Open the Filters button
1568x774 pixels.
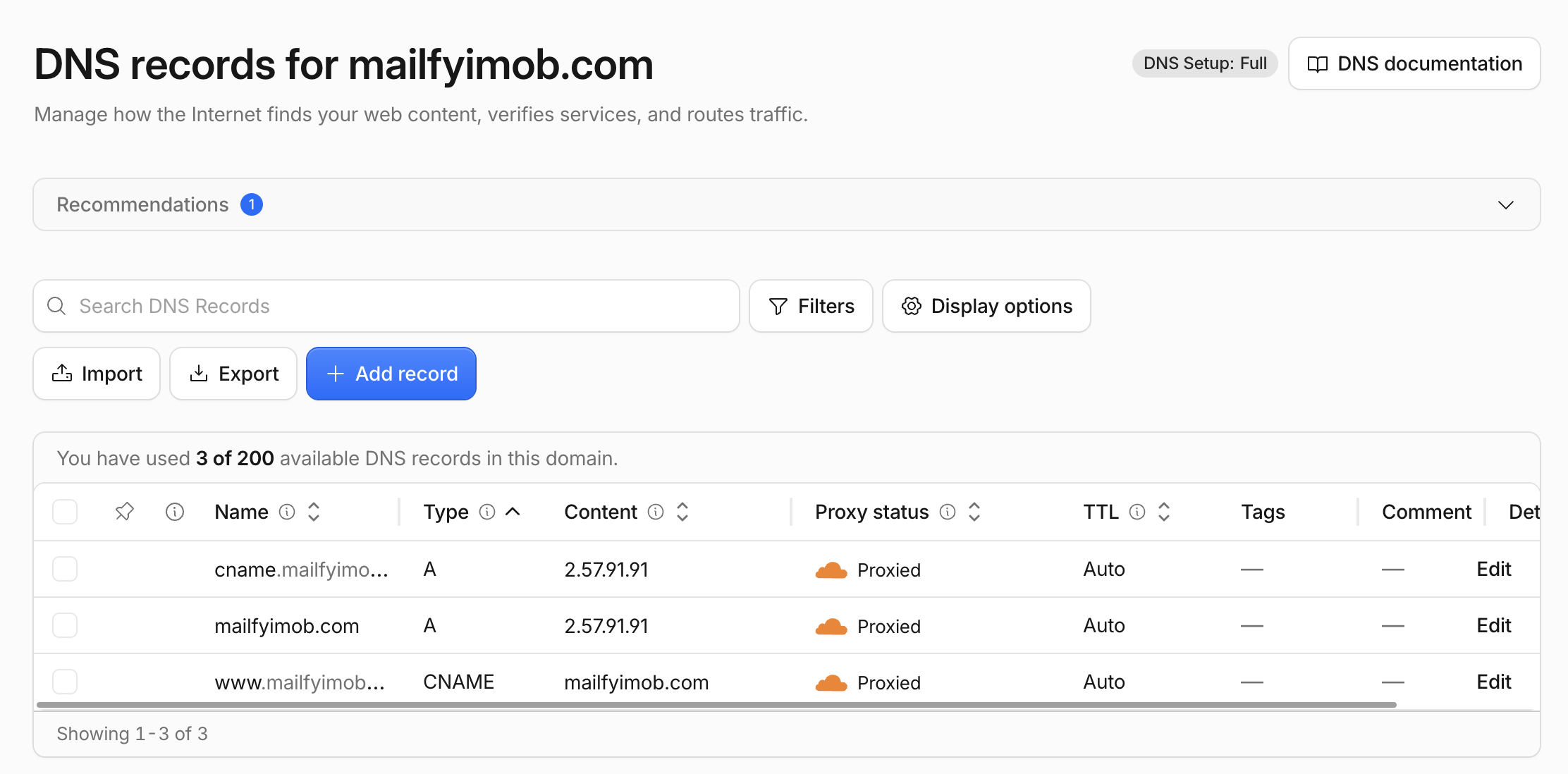[811, 306]
